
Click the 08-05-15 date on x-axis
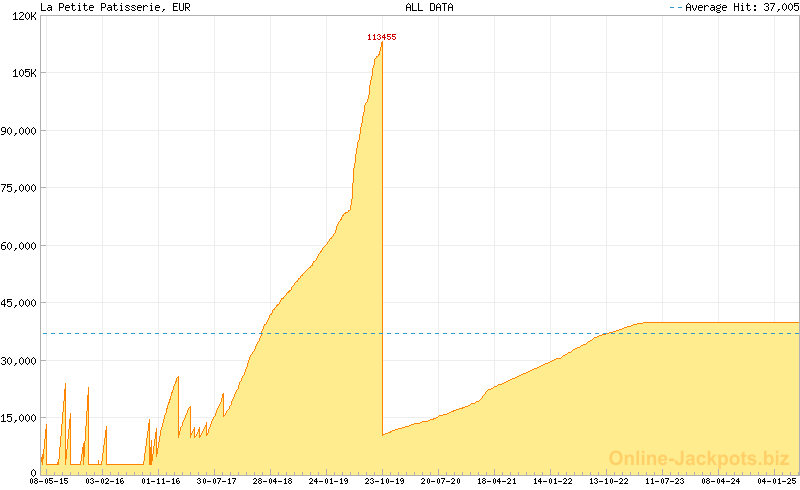[49, 481]
